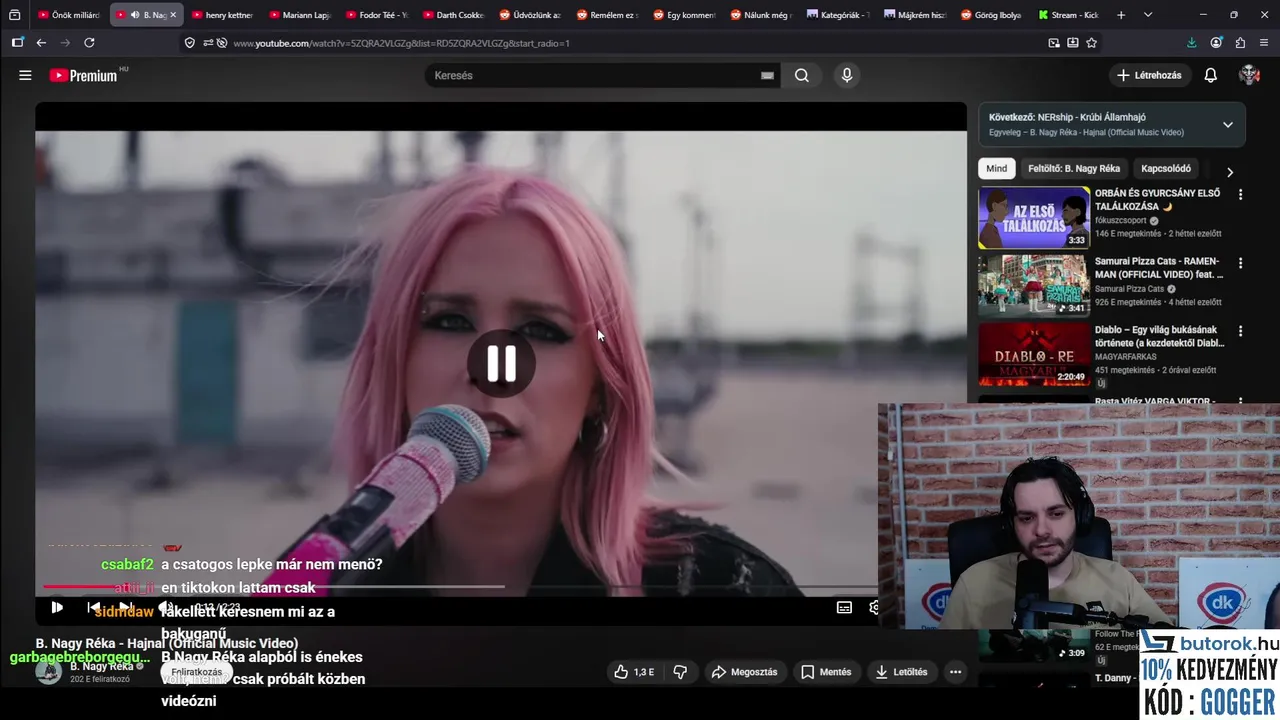Image resolution: width=1280 pixels, height=720 pixels.
Task: Bookmark this page with star icon
Action: tap(1091, 43)
